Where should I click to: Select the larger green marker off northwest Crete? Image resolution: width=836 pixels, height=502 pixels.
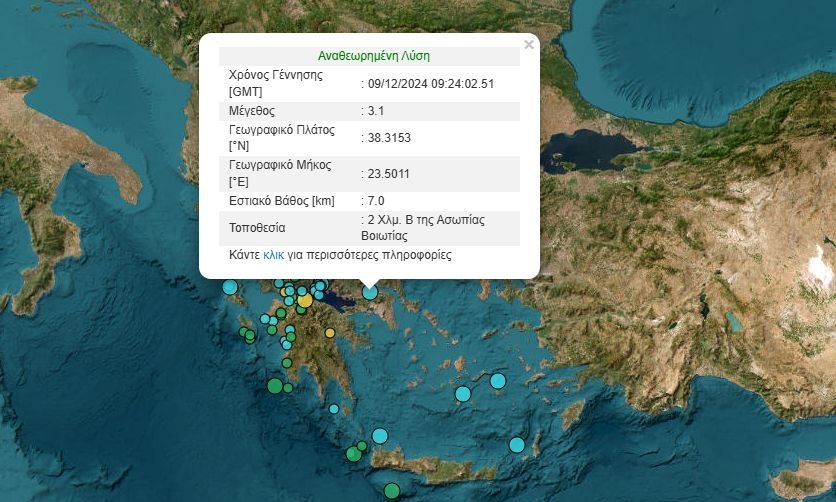(353, 454)
